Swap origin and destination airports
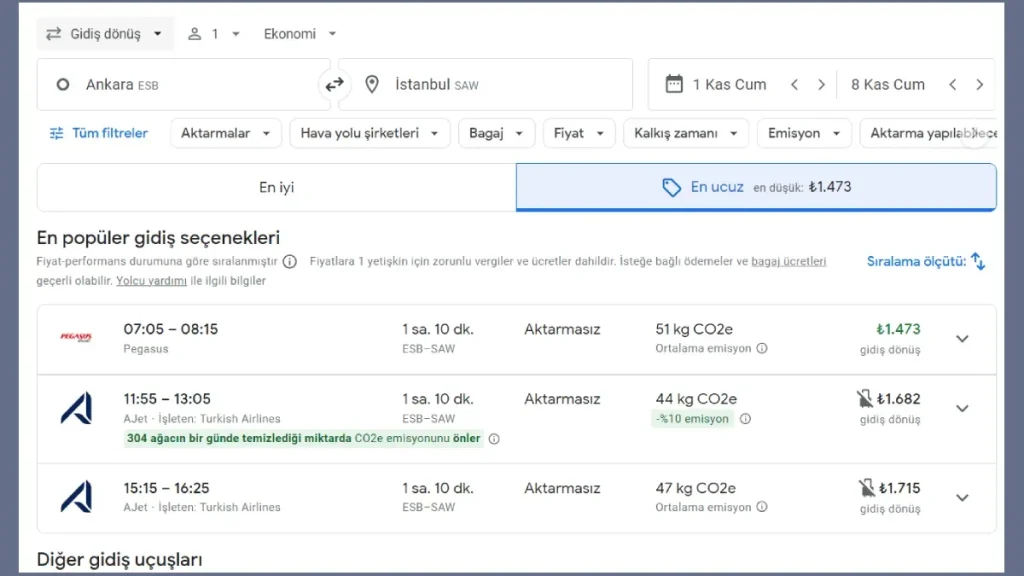This screenshot has height=576, width=1024. pyautogui.click(x=334, y=85)
